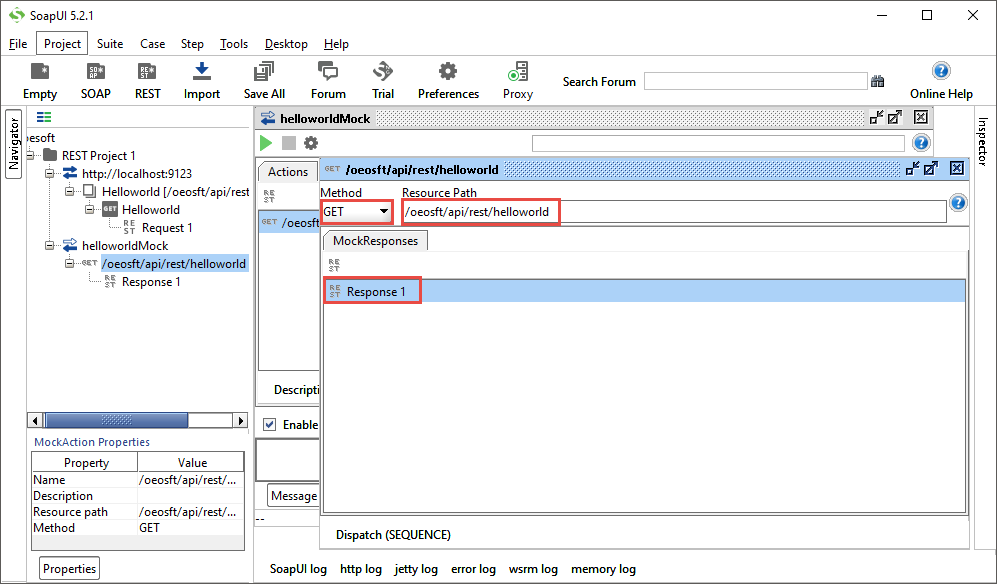Open the Project menu

(62, 44)
